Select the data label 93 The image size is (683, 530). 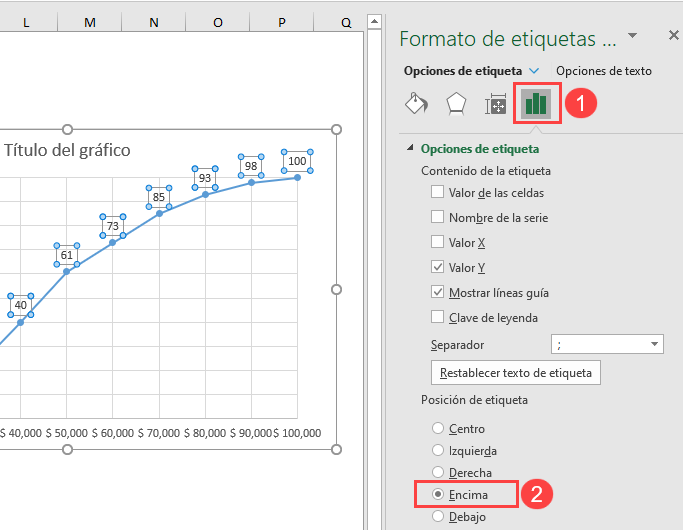point(205,178)
